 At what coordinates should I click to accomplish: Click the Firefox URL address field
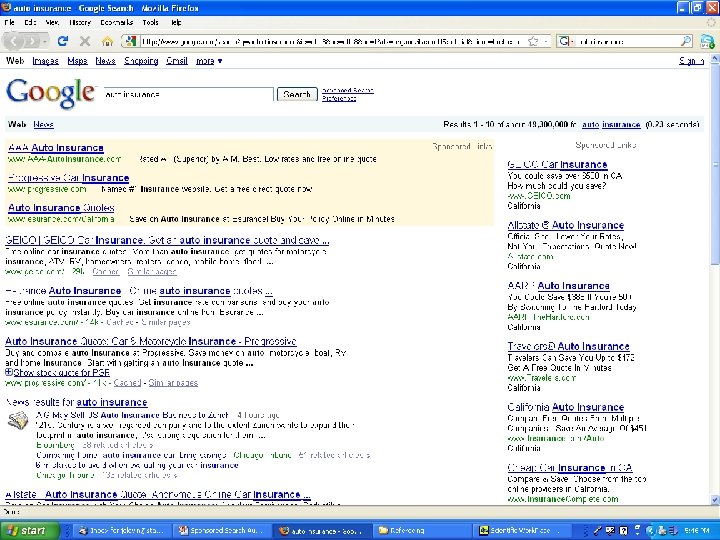(x=331, y=41)
